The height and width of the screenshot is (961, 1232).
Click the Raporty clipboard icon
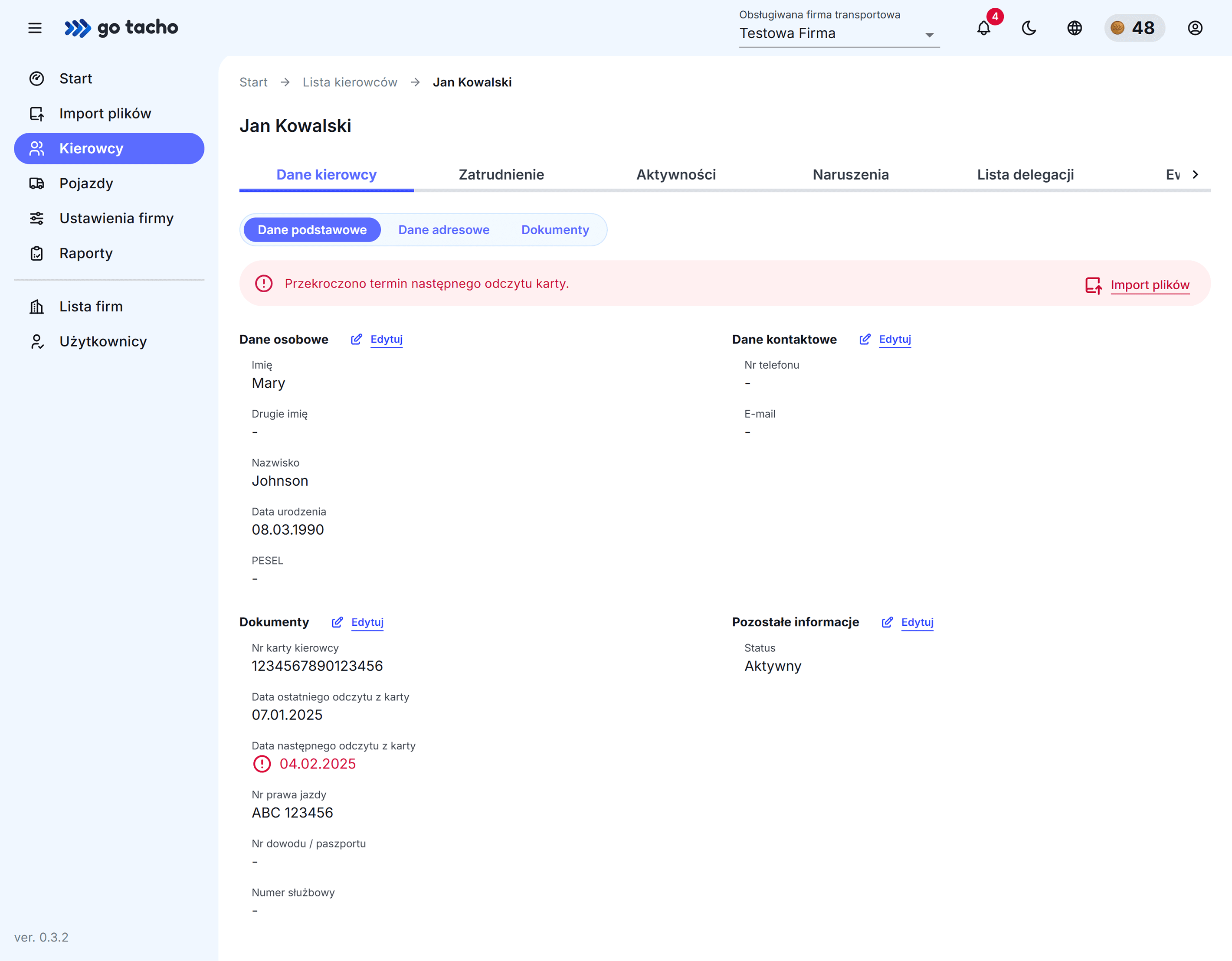(x=37, y=253)
